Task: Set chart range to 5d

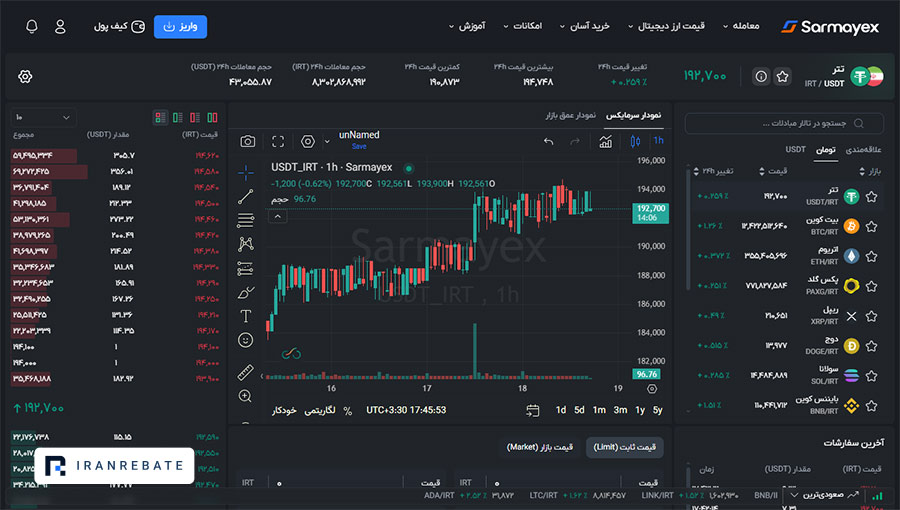Action: 579,410
